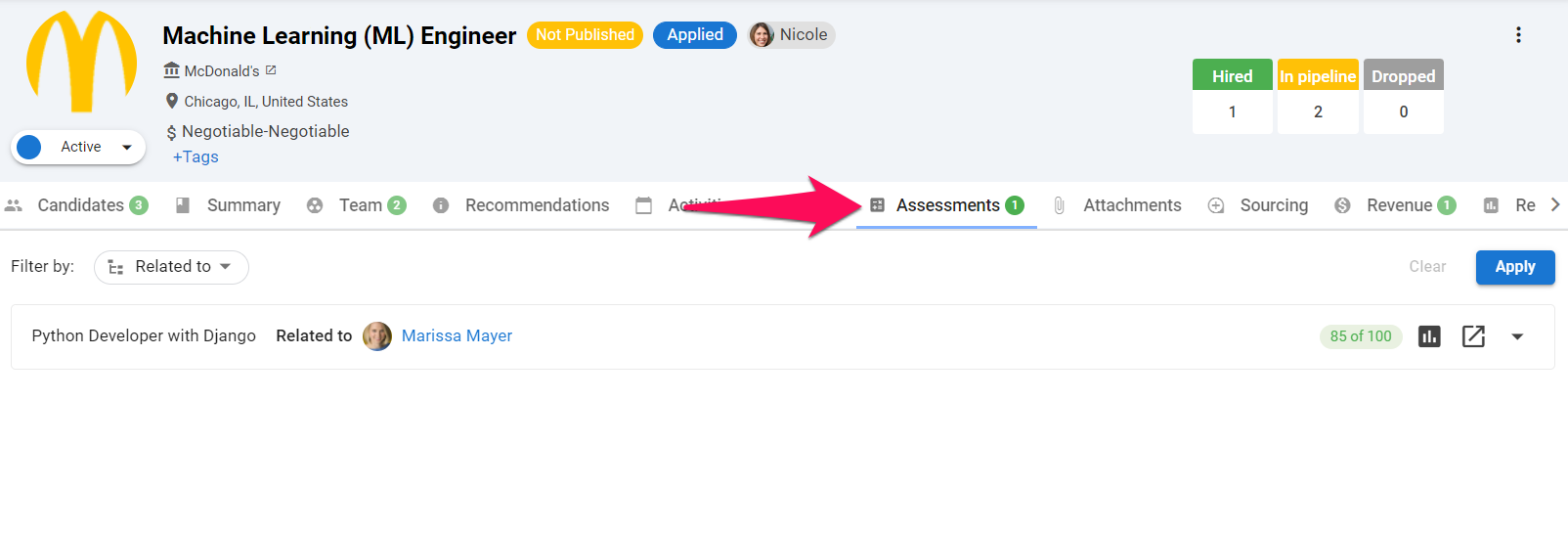Image resolution: width=1568 pixels, height=533 pixels.
Task: Click the Hired count box
Action: 1232,96
